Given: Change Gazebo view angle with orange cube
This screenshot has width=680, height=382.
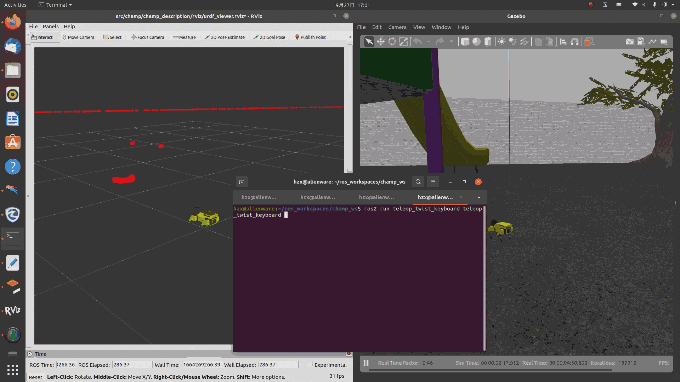Looking at the screenshot, I should pyautogui.click(x=588, y=42).
